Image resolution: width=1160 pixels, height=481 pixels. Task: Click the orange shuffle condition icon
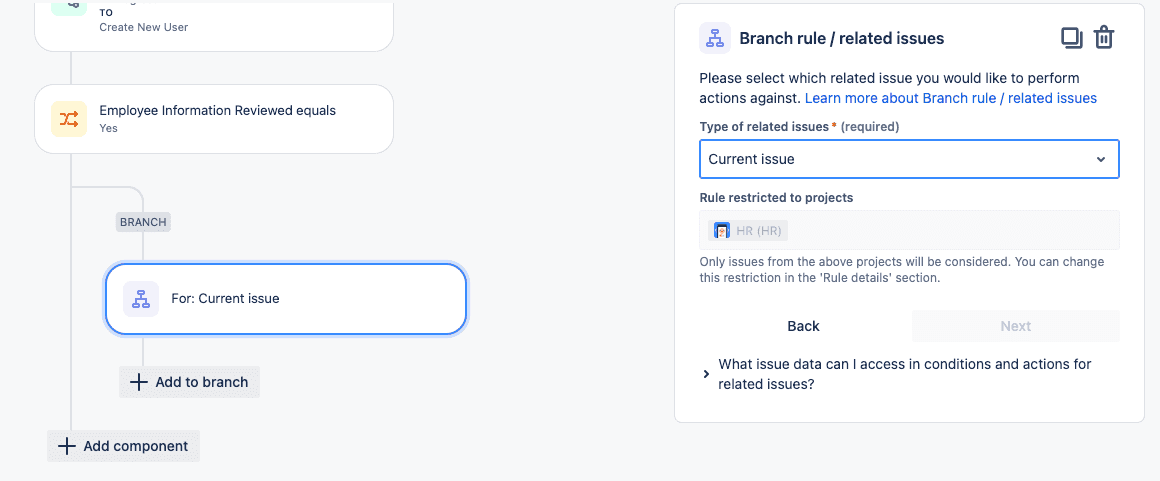pos(69,119)
